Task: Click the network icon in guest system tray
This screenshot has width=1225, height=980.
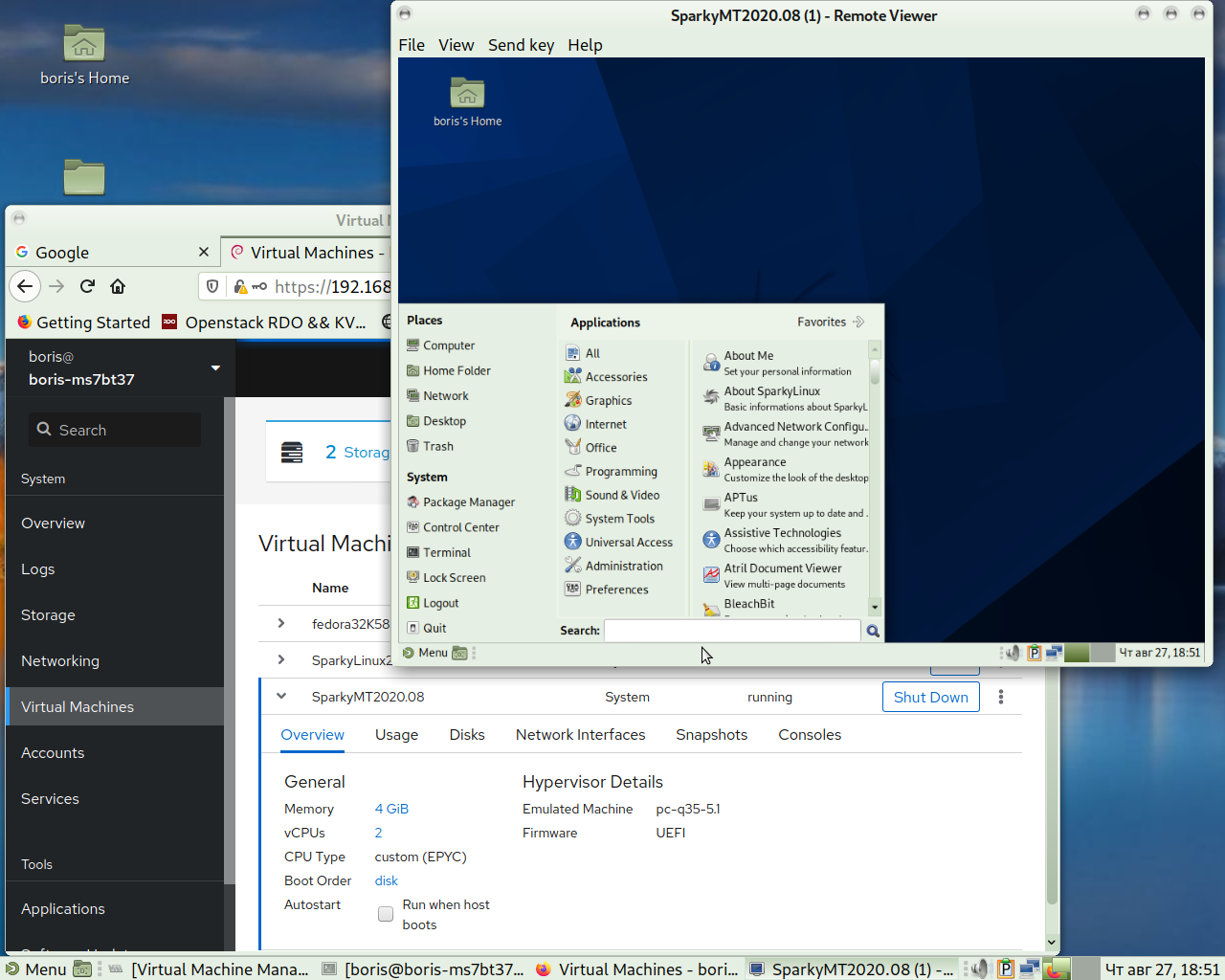Action: coord(1054,653)
